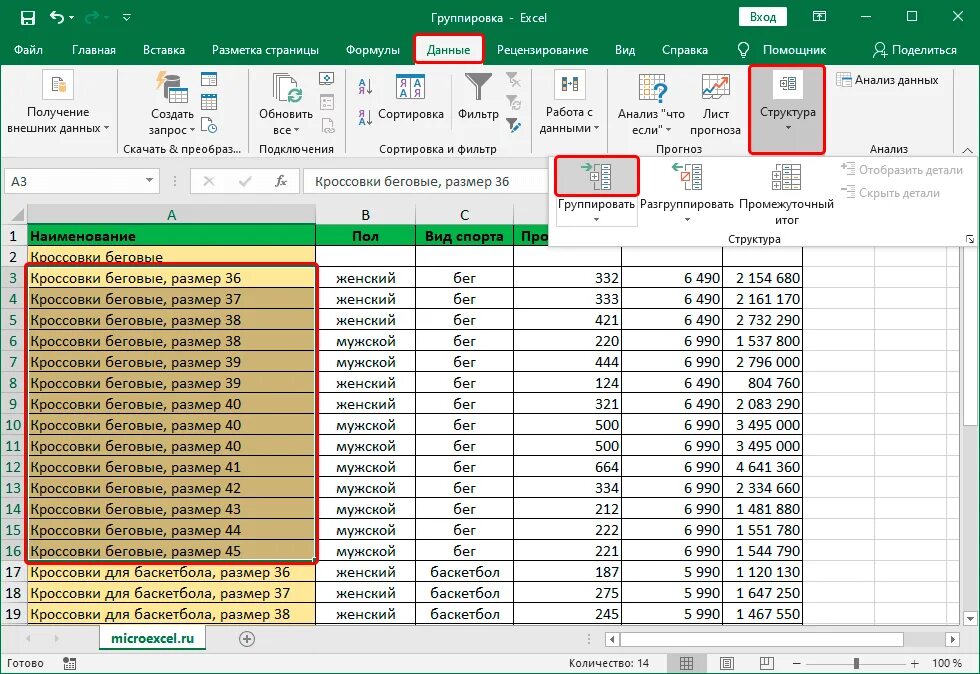Click the macro recording status bar icon
The width and height of the screenshot is (980, 674).
[x=69, y=663]
